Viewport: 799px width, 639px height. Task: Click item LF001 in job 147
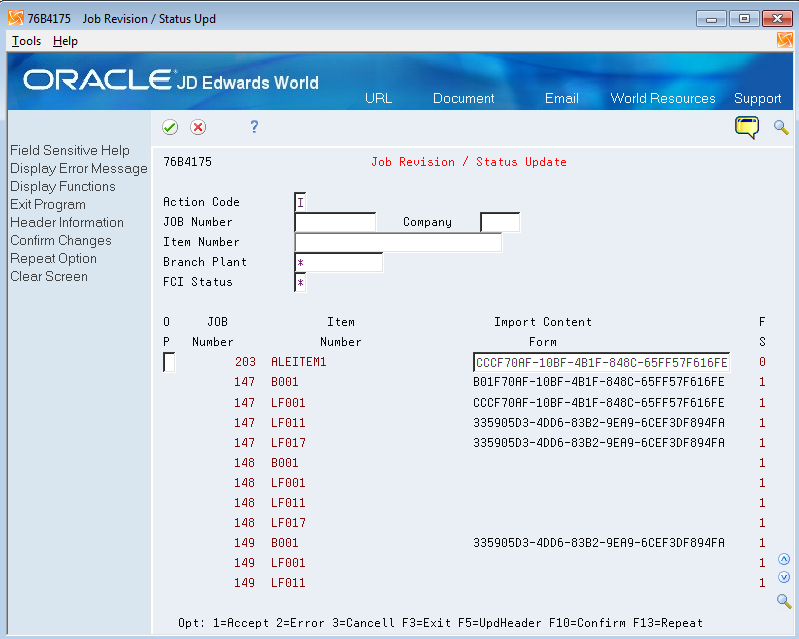tap(288, 403)
